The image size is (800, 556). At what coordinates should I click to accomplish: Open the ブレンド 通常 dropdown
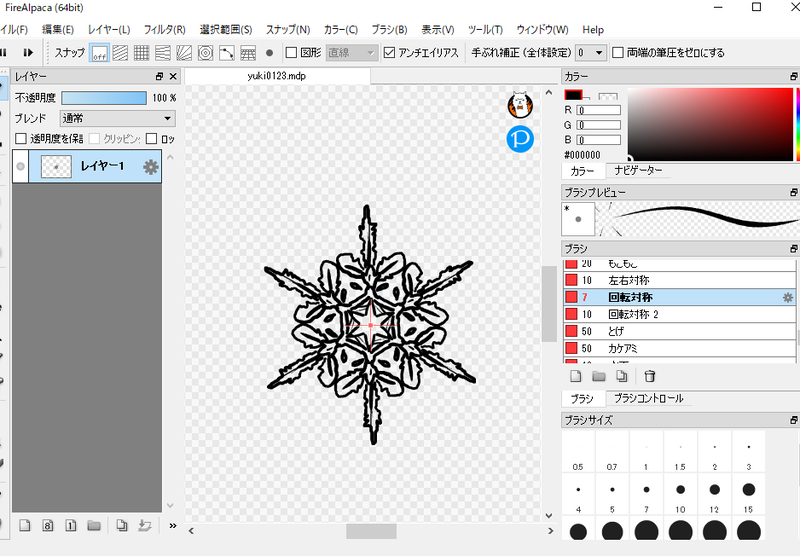[118, 118]
